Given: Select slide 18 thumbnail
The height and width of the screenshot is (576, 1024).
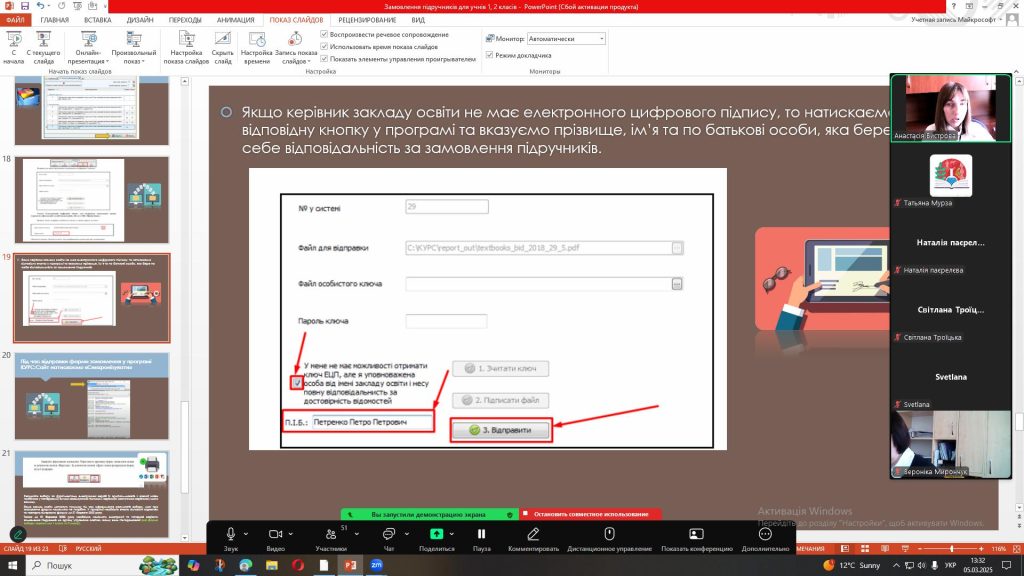Looking at the screenshot, I should click(92, 199).
